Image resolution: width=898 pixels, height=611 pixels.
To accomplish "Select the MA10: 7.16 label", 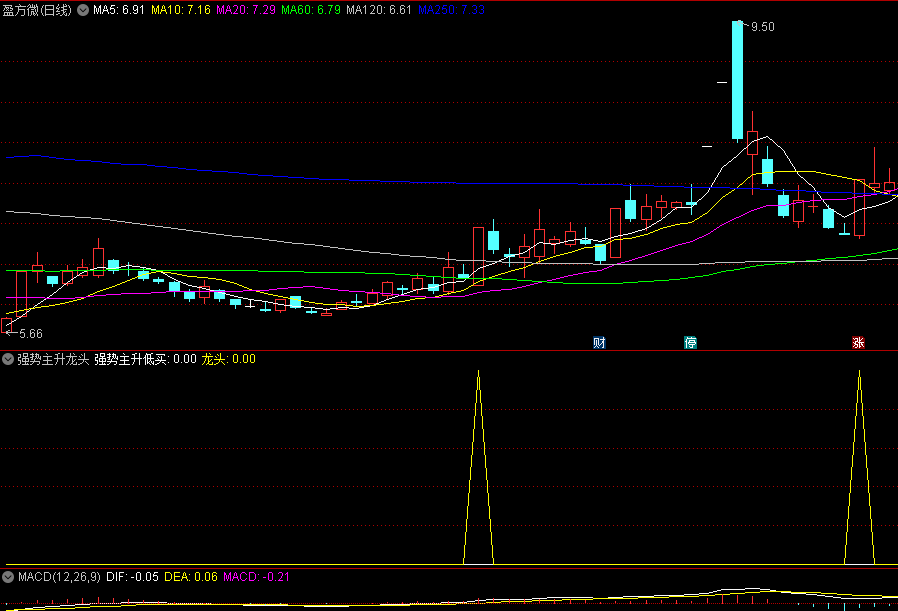I will 180,10.
